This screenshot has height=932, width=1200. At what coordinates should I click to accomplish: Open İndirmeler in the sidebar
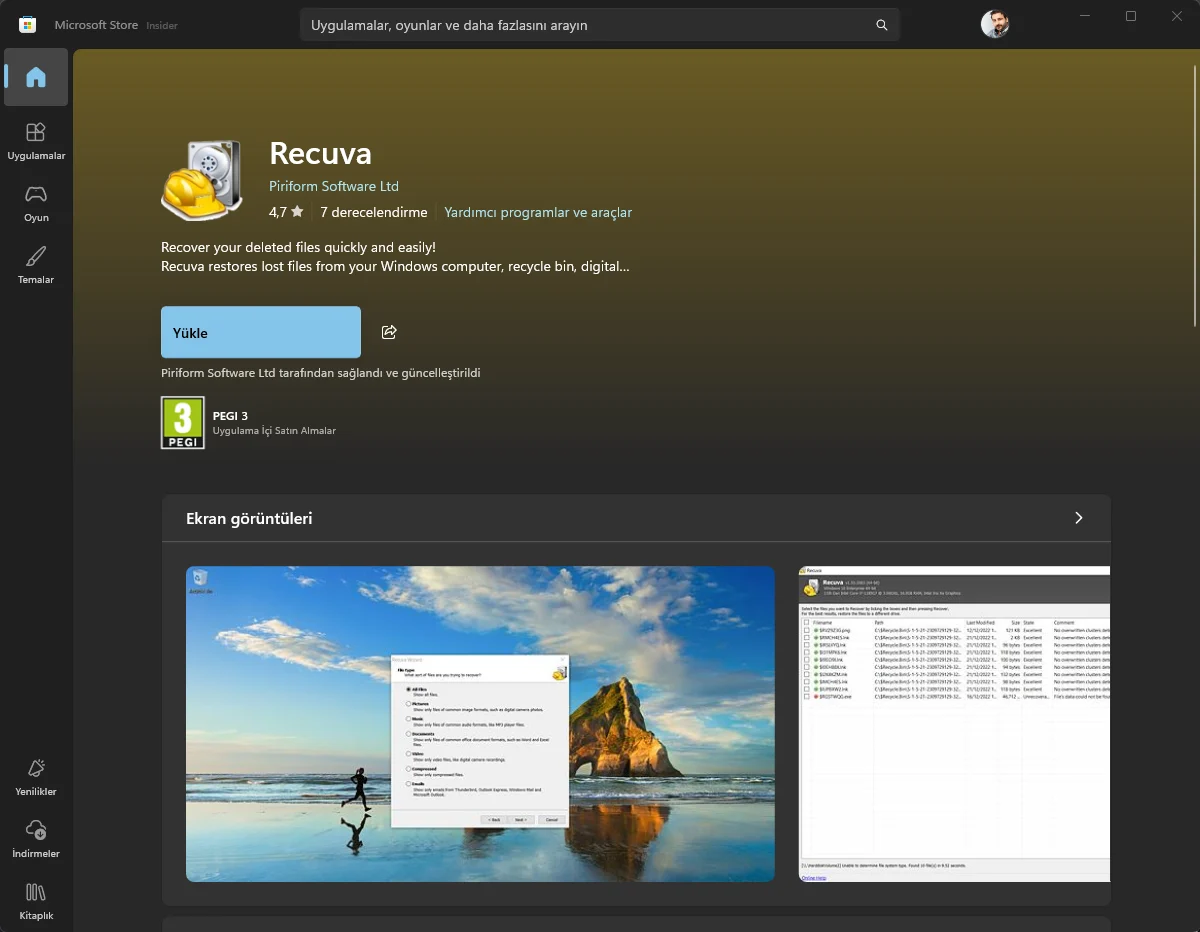(x=36, y=839)
